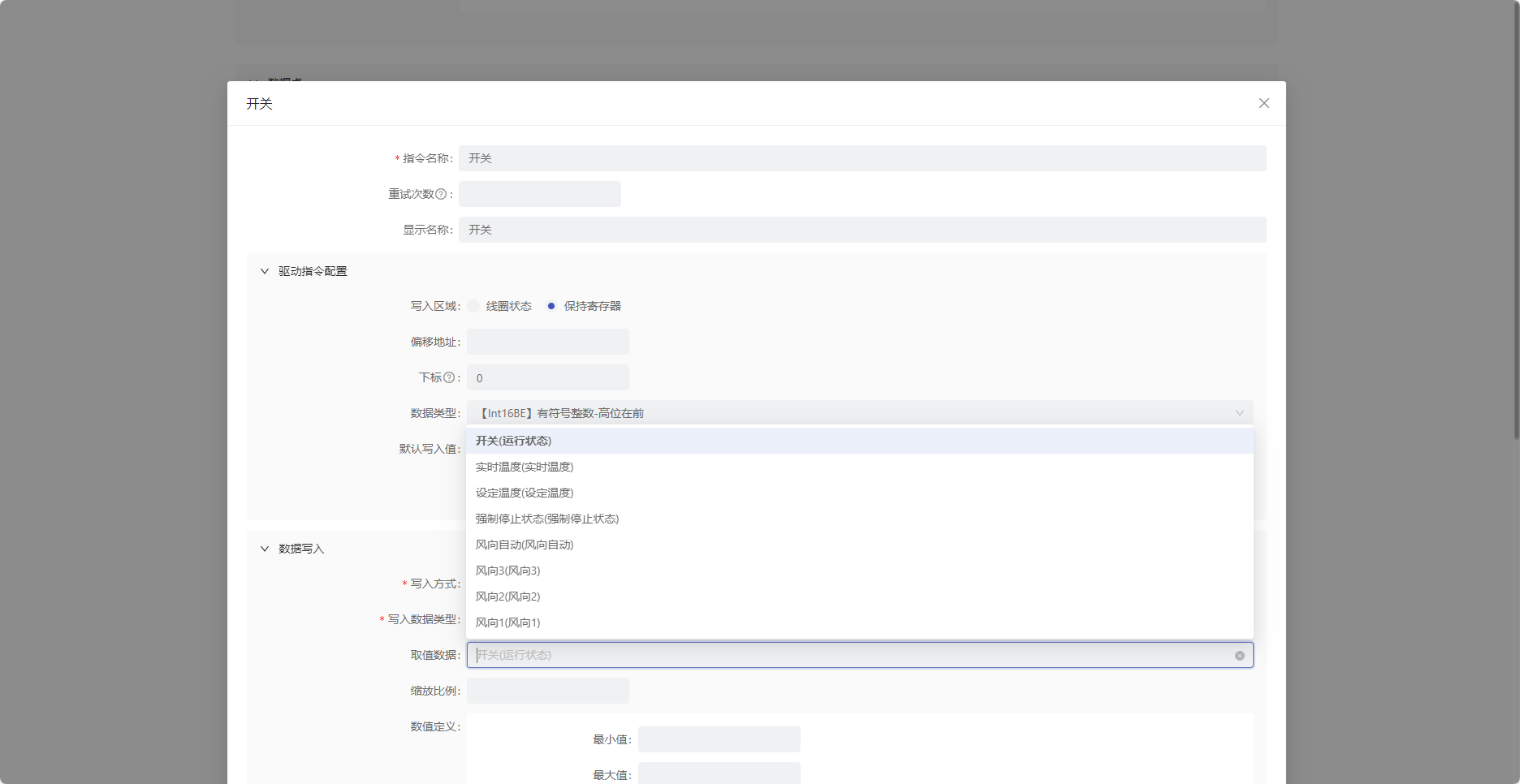Click the 缩放比例 input field

[548, 691]
